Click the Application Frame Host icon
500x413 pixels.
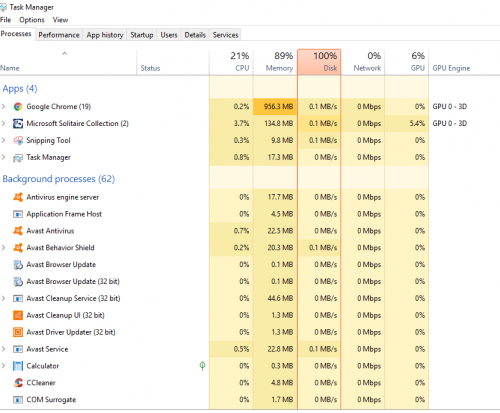18,214
